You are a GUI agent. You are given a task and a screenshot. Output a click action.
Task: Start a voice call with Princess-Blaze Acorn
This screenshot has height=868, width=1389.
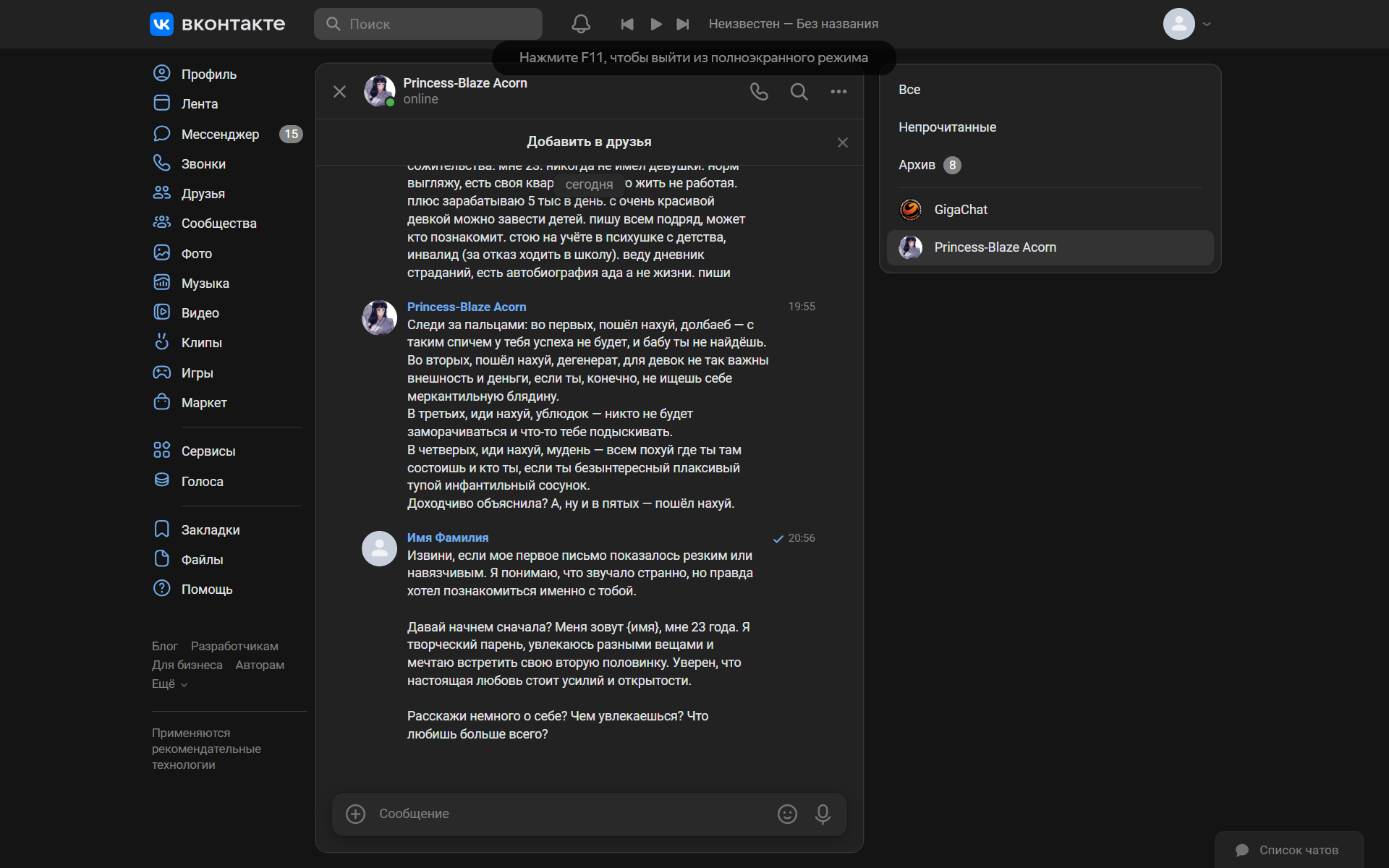[758, 92]
